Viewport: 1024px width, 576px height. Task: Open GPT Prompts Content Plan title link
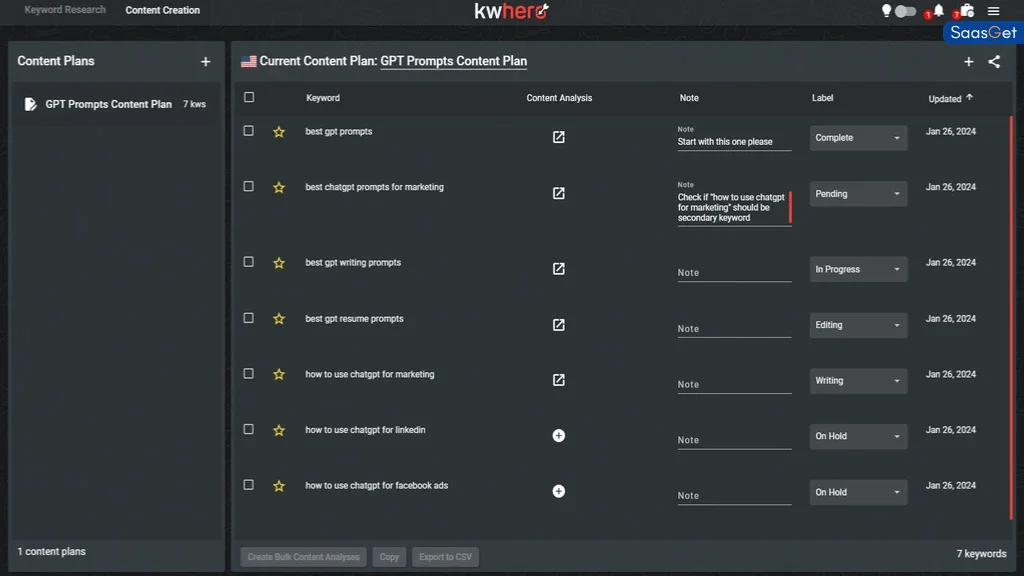click(453, 61)
